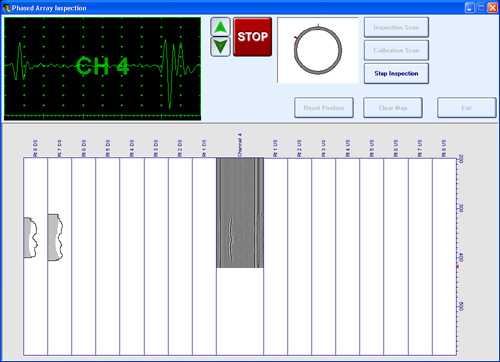Click the pipe cross-section circle diagram
The height and width of the screenshot is (362, 500).
[x=318, y=50]
